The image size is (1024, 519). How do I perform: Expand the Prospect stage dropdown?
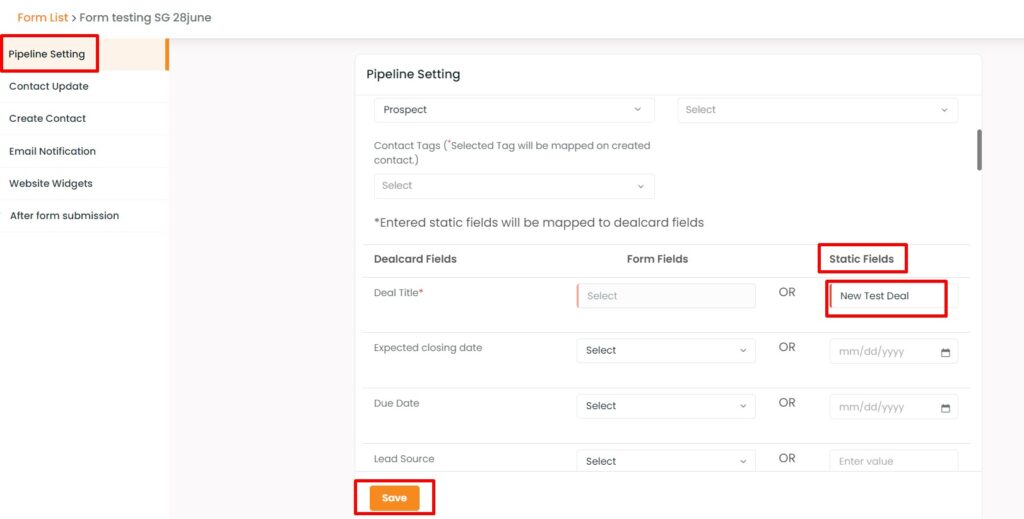[514, 110]
